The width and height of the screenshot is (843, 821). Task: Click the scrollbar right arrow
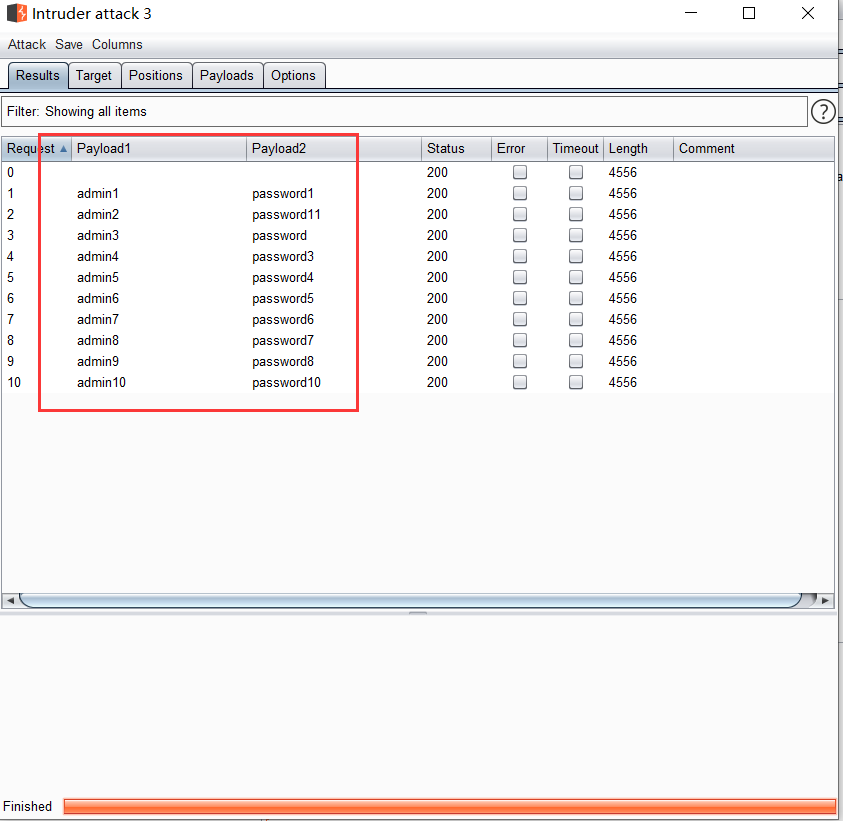825,600
